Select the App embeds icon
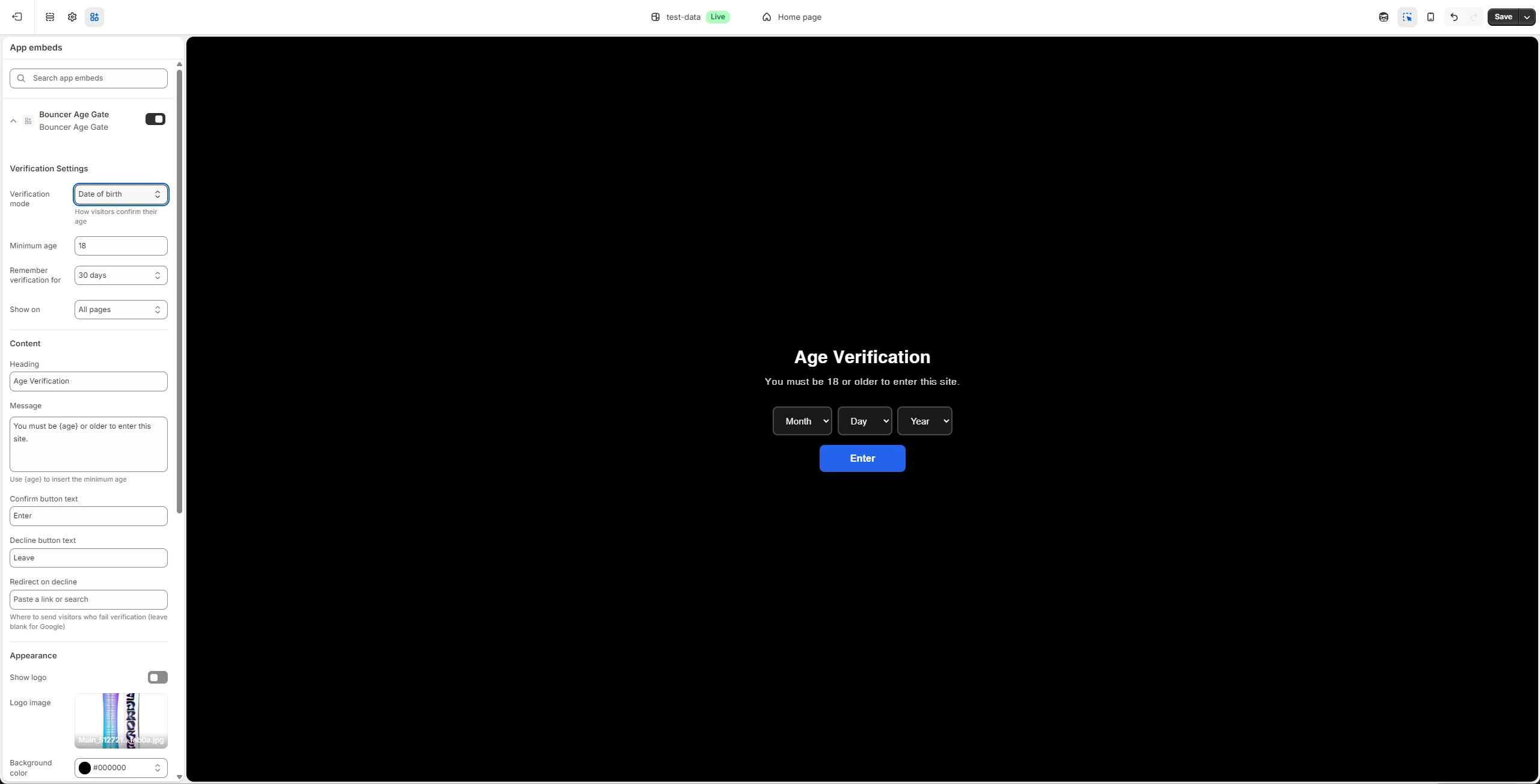 click(94, 17)
